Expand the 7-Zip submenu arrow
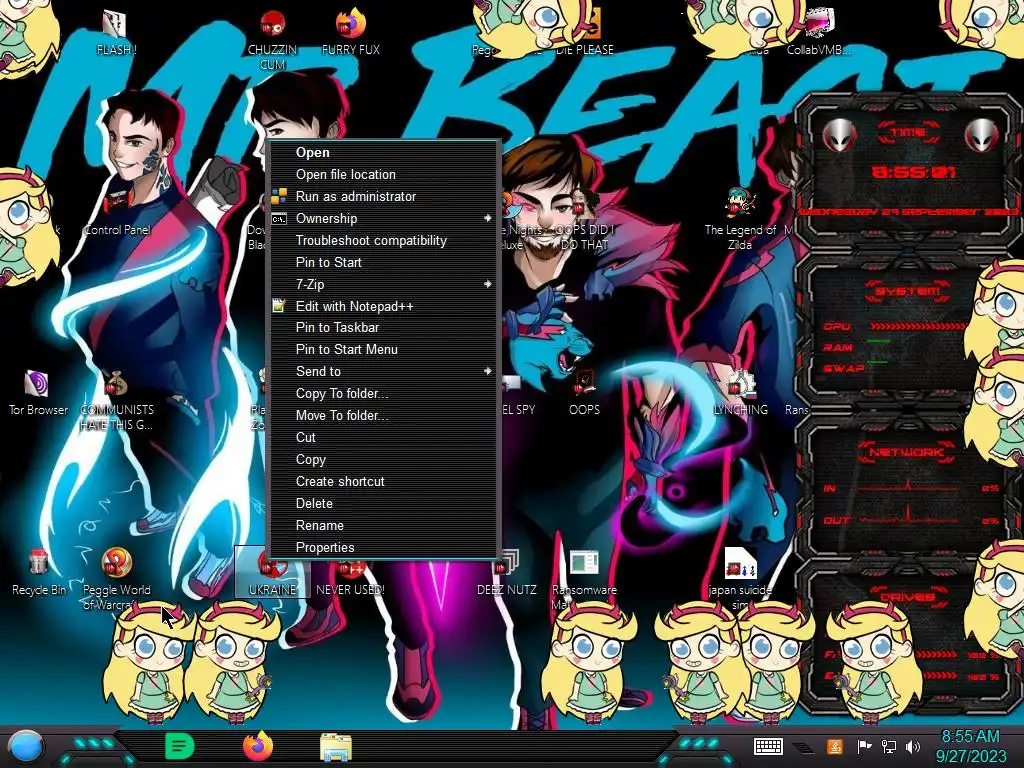1024x768 pixels. [487, 284]
